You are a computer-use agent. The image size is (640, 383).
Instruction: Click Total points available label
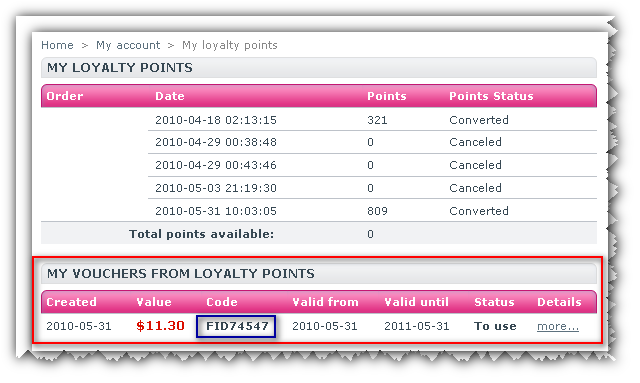coord(201,234)
